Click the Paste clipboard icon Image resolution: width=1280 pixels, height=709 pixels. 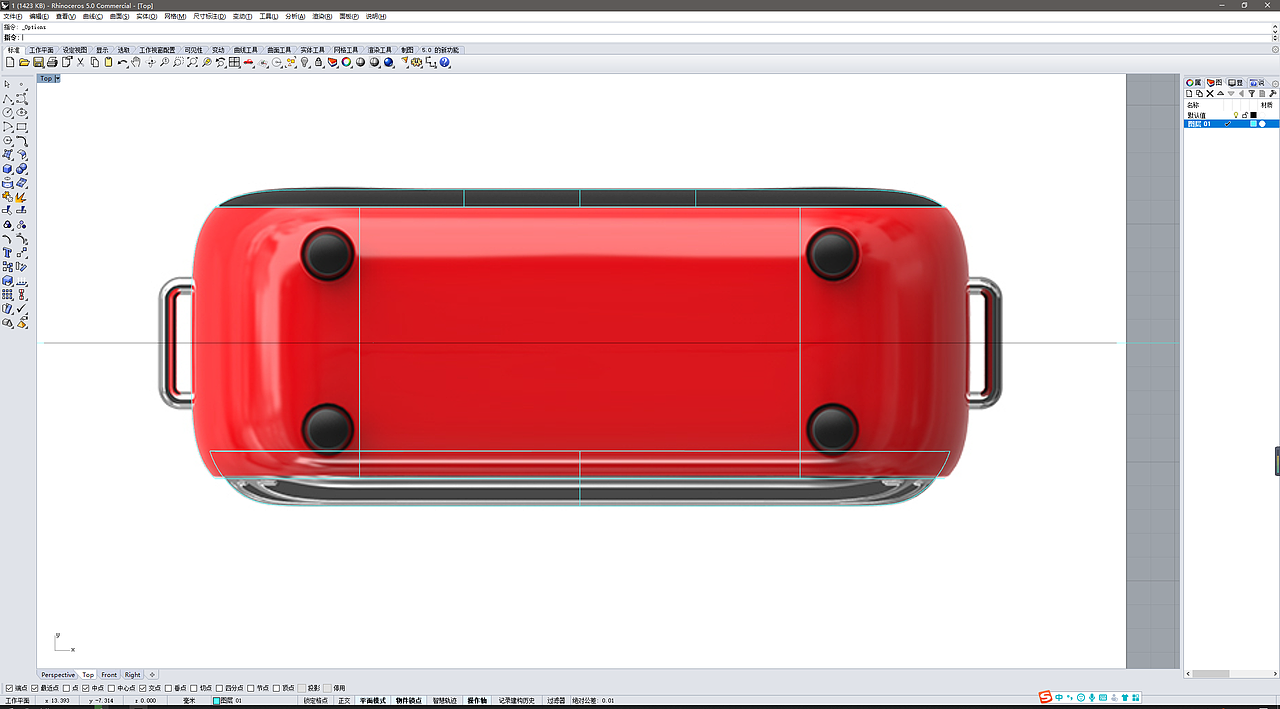coord(108,62)
